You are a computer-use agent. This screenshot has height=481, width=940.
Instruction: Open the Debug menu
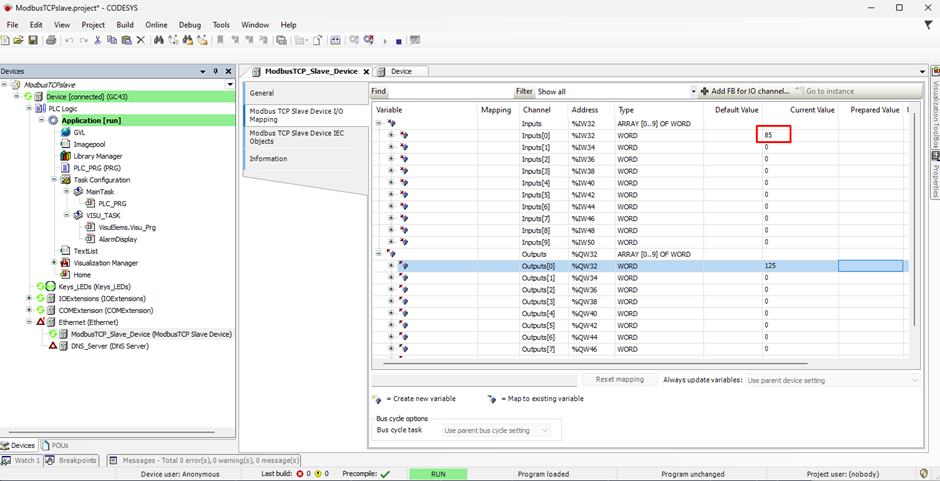coord(190,25)
